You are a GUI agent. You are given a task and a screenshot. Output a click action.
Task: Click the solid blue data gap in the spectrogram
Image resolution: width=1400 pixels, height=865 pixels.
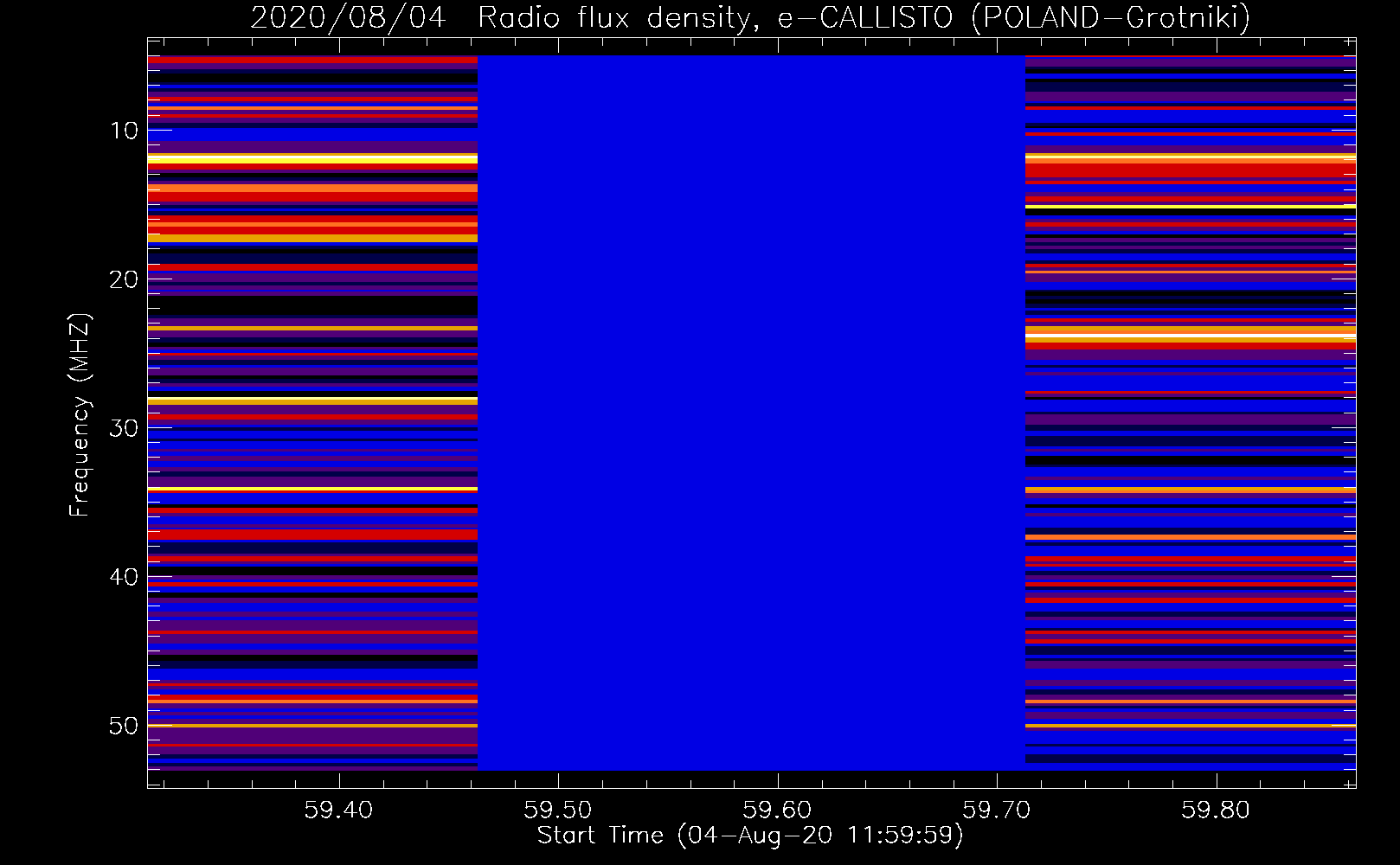751,413
